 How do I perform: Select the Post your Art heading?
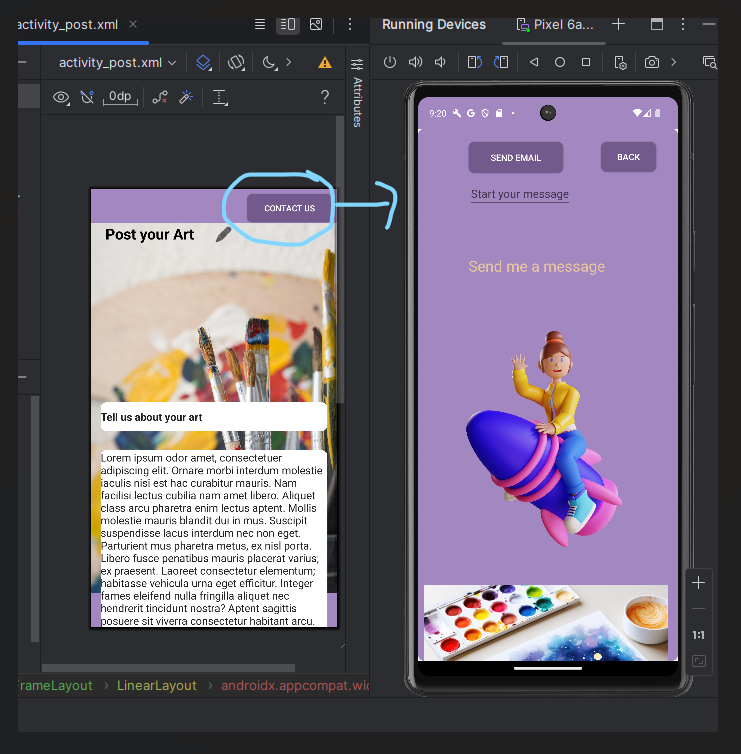coord(150,235)
